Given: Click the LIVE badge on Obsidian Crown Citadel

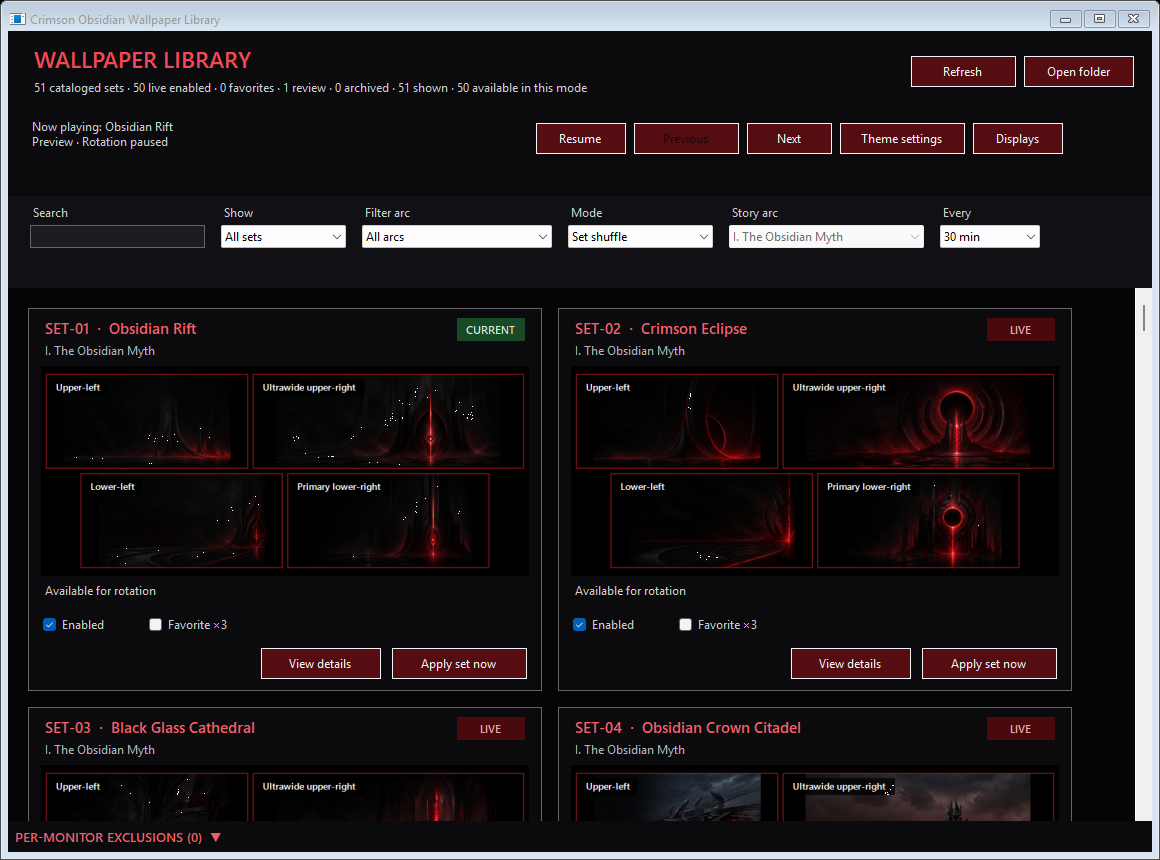Looking at the screenshot, I should tap(1020, 729).
